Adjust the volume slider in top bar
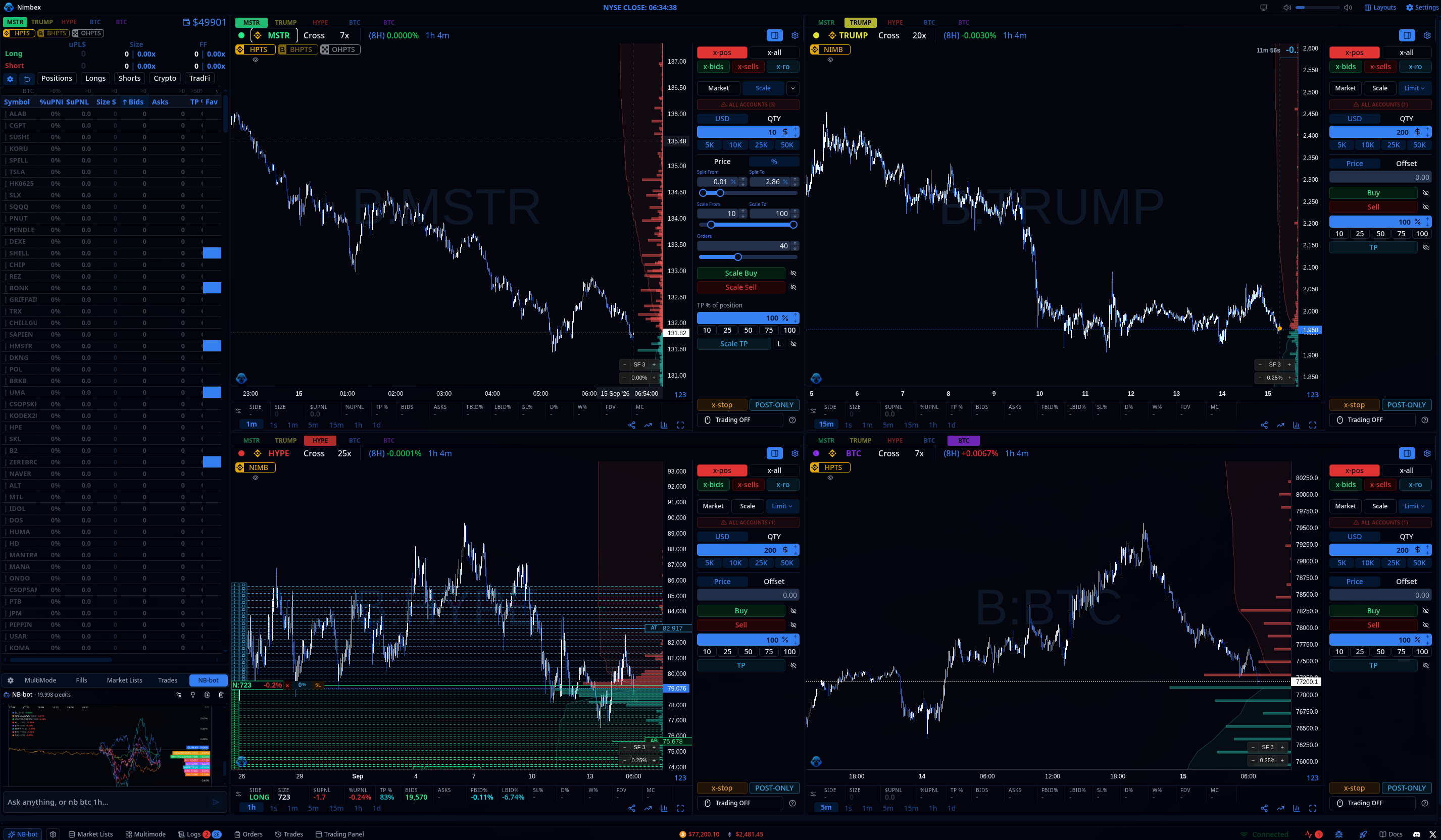Screen dimensions: 1441x840 [x=1317, y=8]
